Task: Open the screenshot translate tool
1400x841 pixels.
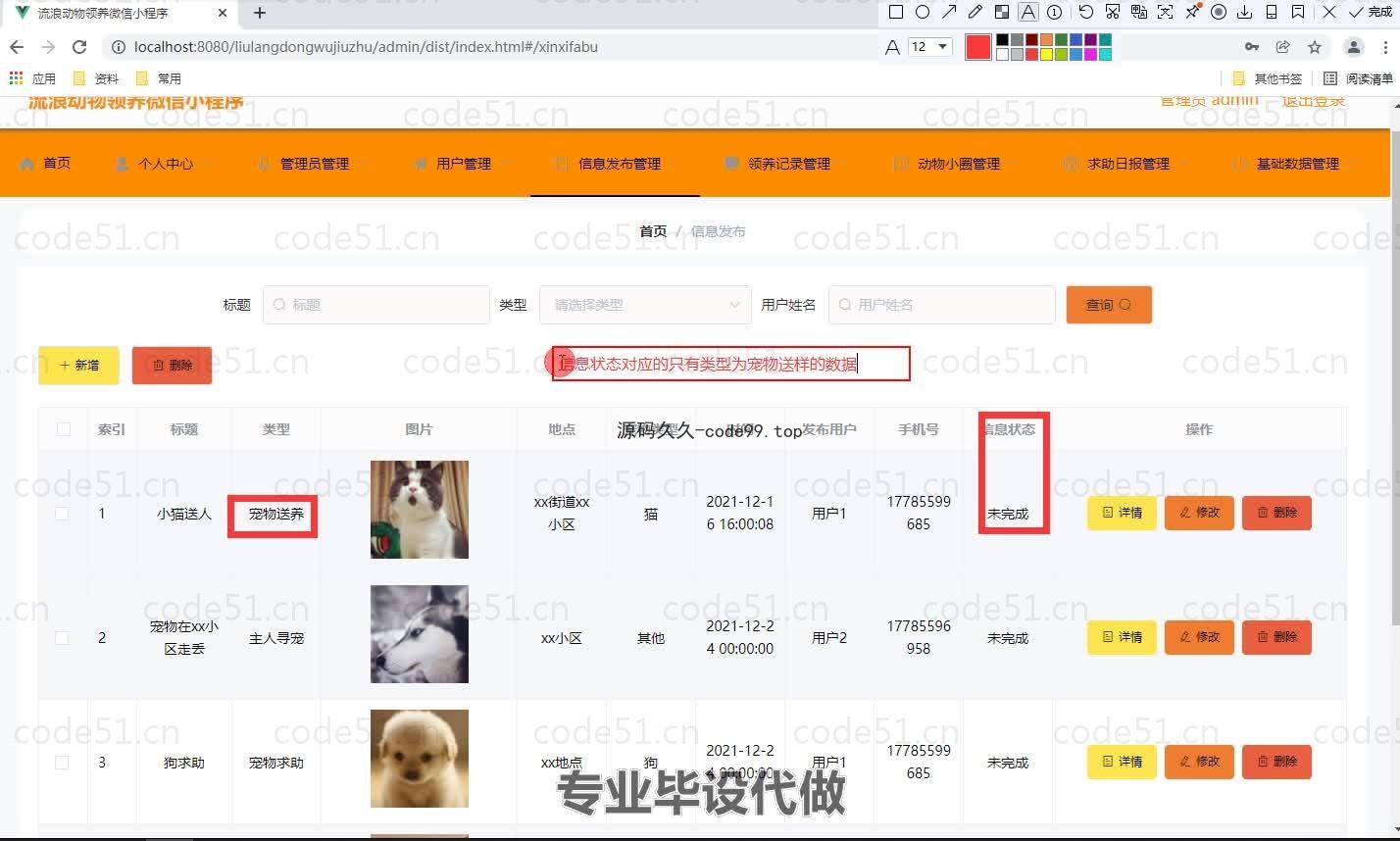Action: [1139, 12]
